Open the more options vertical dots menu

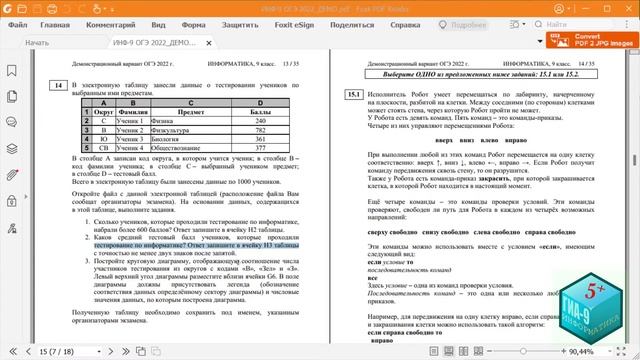pyautogui.click(x=627, y=24)
